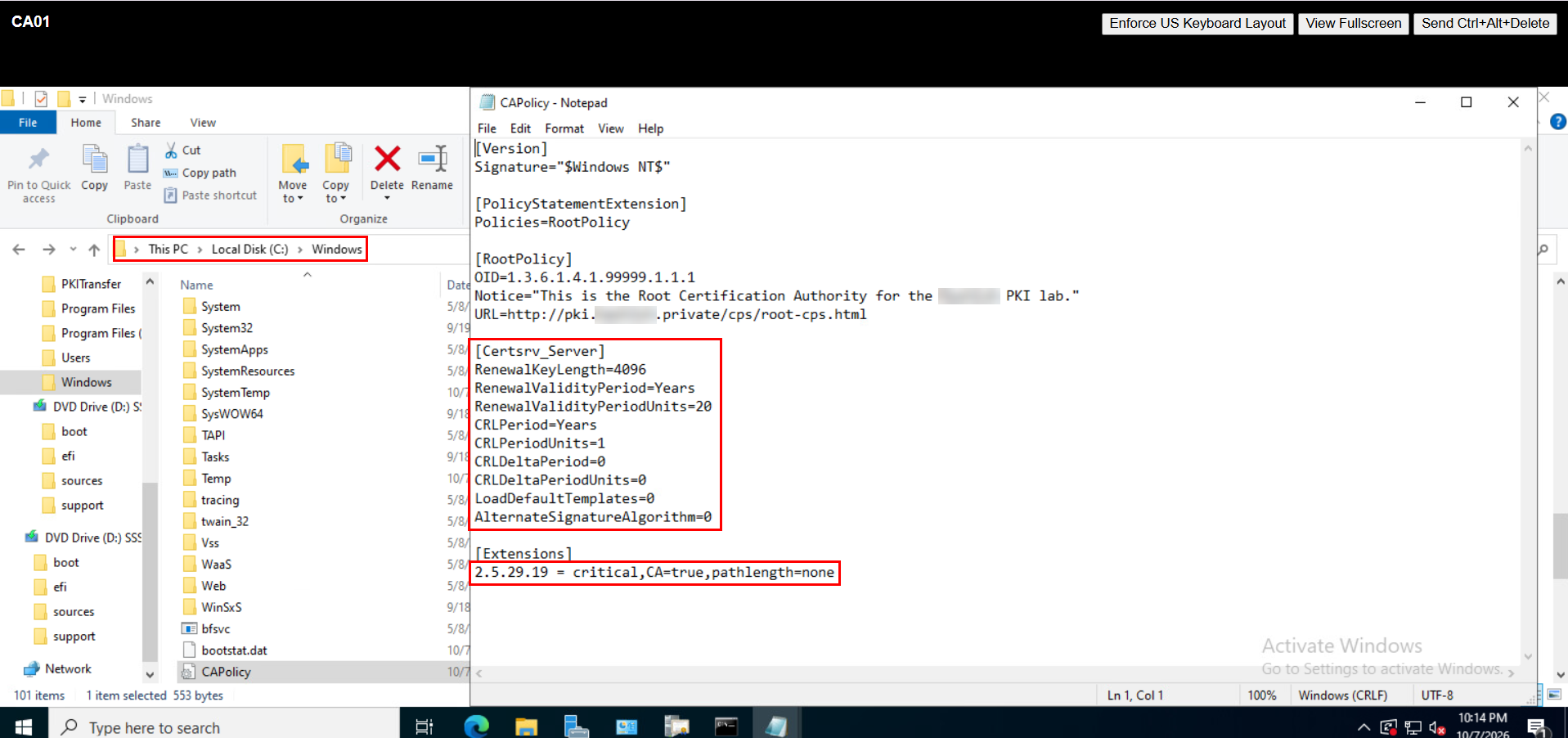The image size is (1568, 738).
Task: Open File Explorer from the taskbar
Action: [x=526, y=726]
